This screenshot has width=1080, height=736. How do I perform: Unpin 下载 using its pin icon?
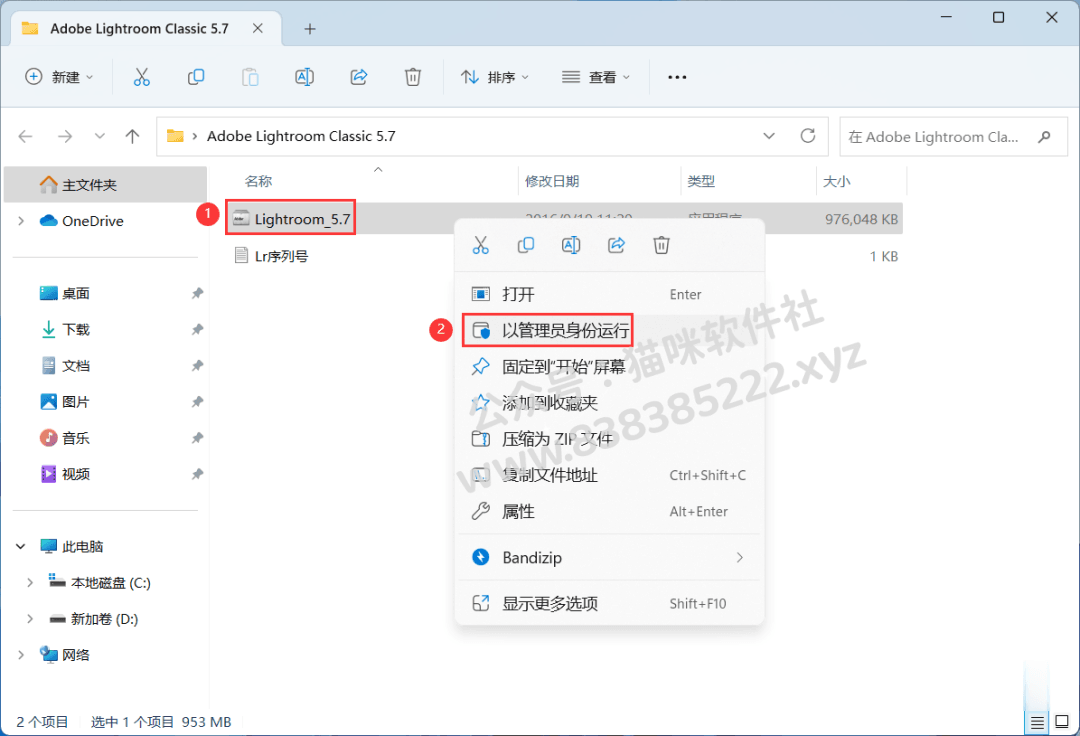(197, 329)
